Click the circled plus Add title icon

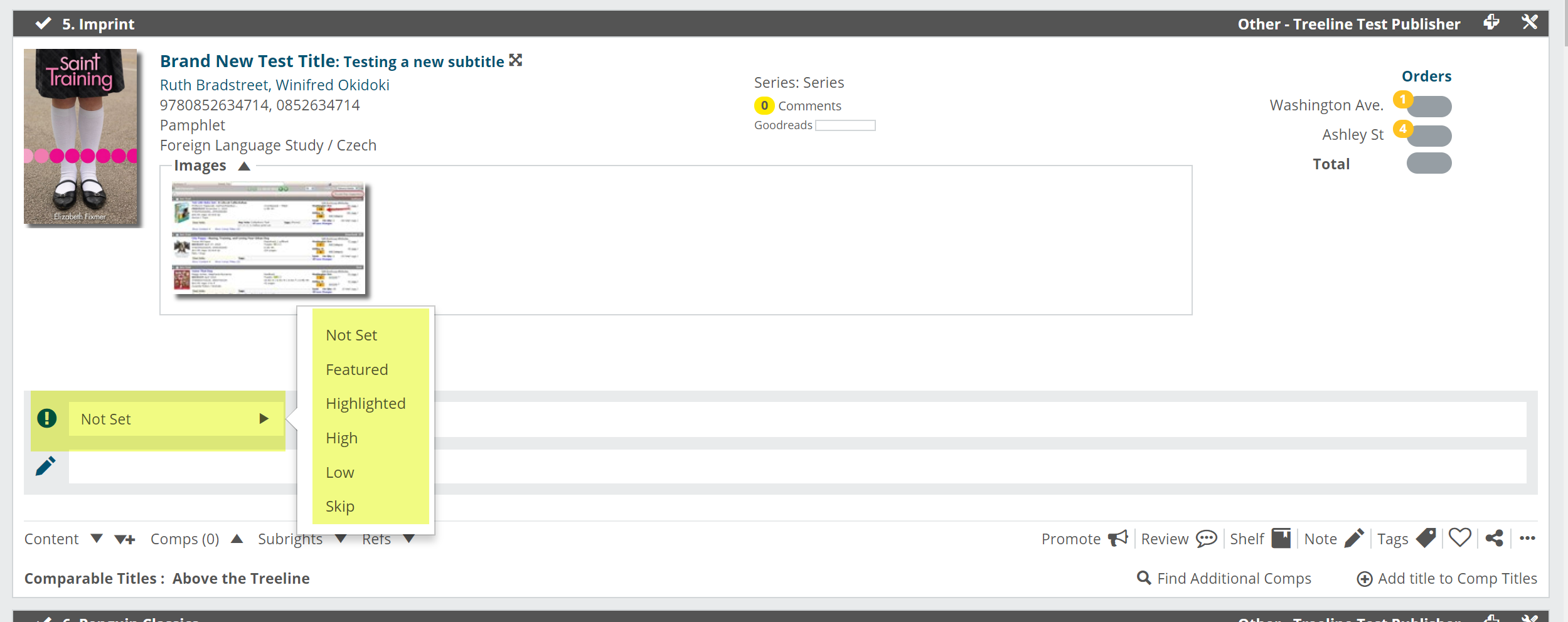coord(1364,579)
